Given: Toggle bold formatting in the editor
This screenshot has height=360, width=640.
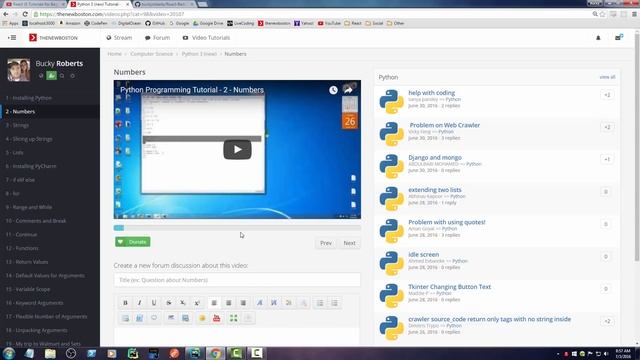Looking at the screenshot, I should point(125,303).
